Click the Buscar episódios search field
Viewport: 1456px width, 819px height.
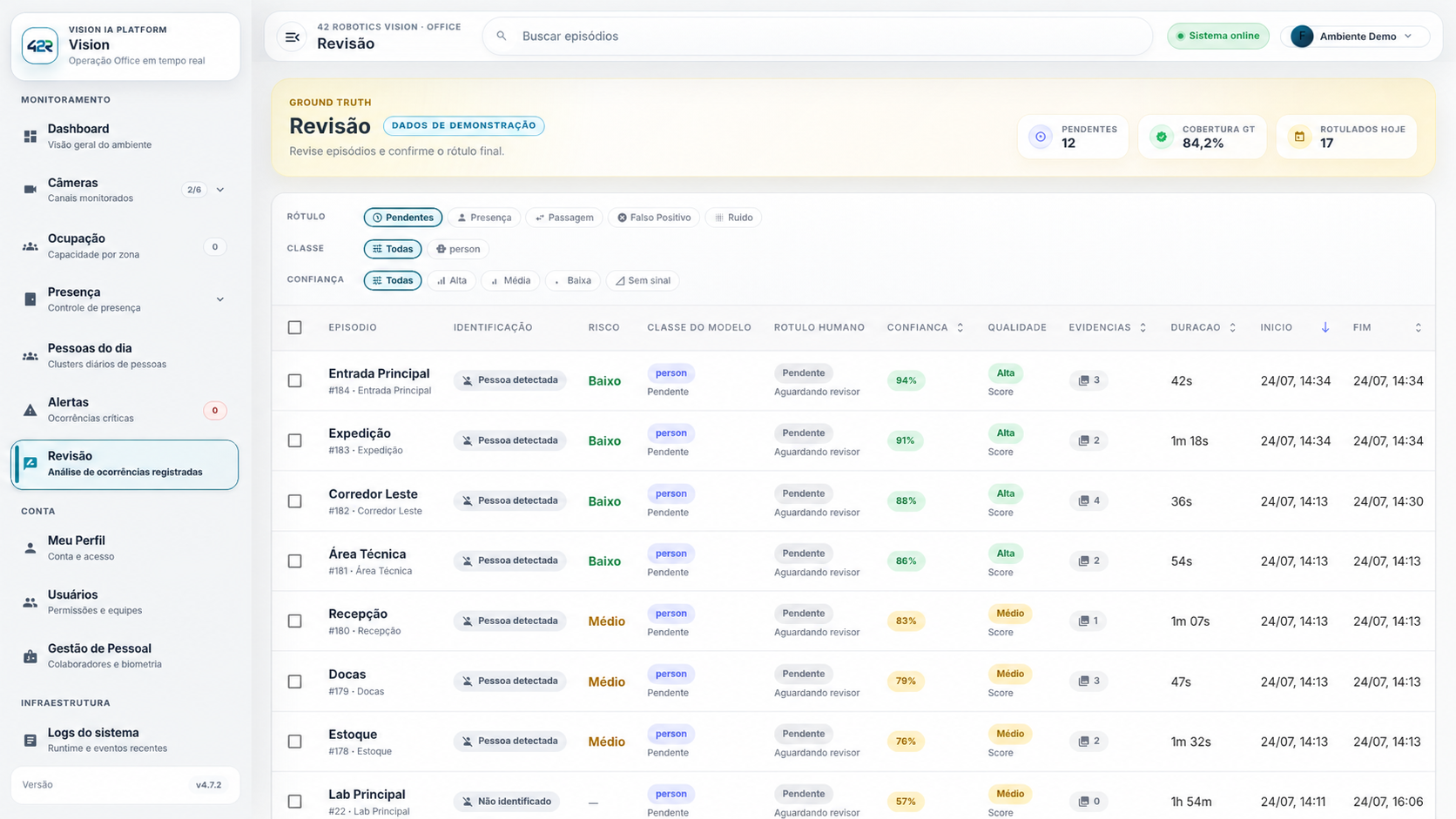click(x=818, y=37)
